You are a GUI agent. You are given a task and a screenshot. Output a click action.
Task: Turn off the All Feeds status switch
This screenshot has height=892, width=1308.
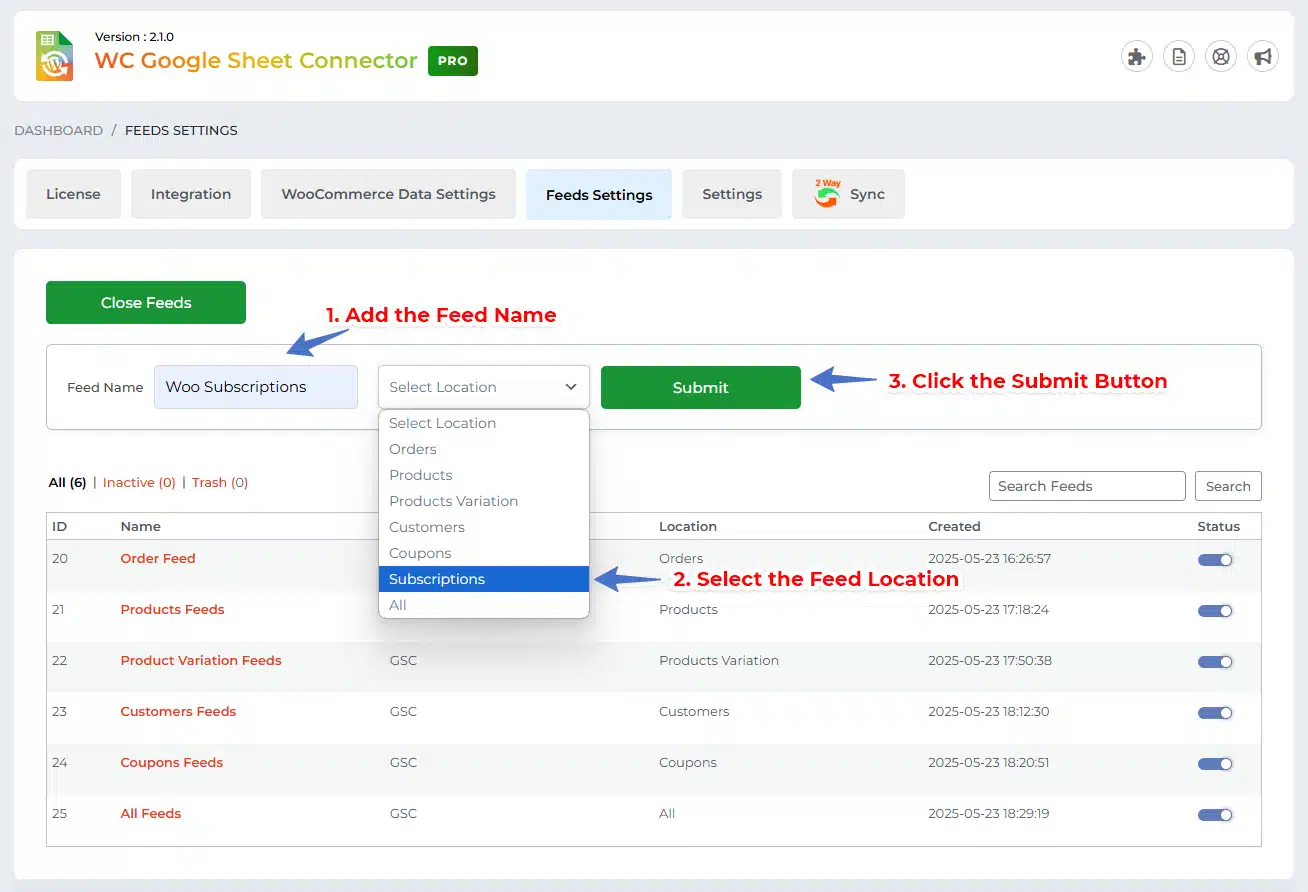(x=1215, y=815)
